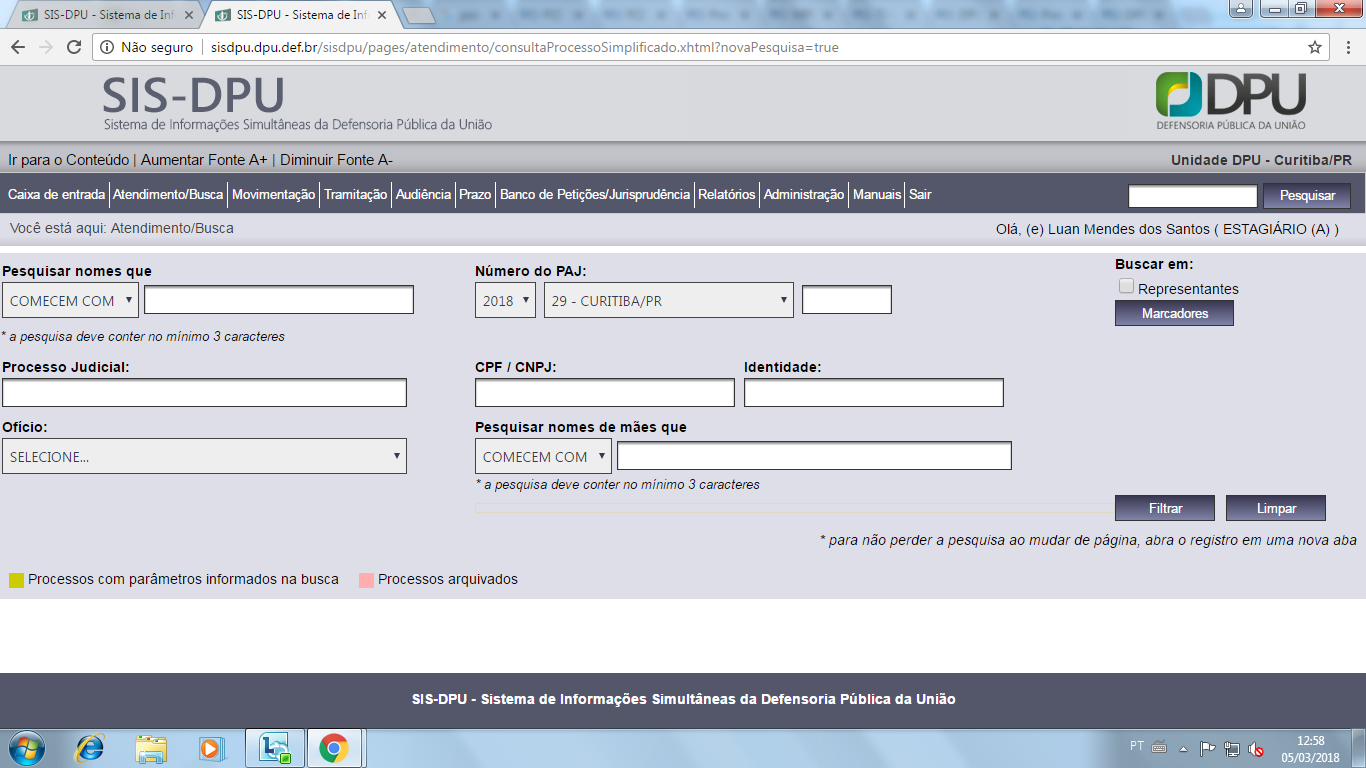Open the Marcadores button
This screenshot has width=1366, height=768.
1174,314
